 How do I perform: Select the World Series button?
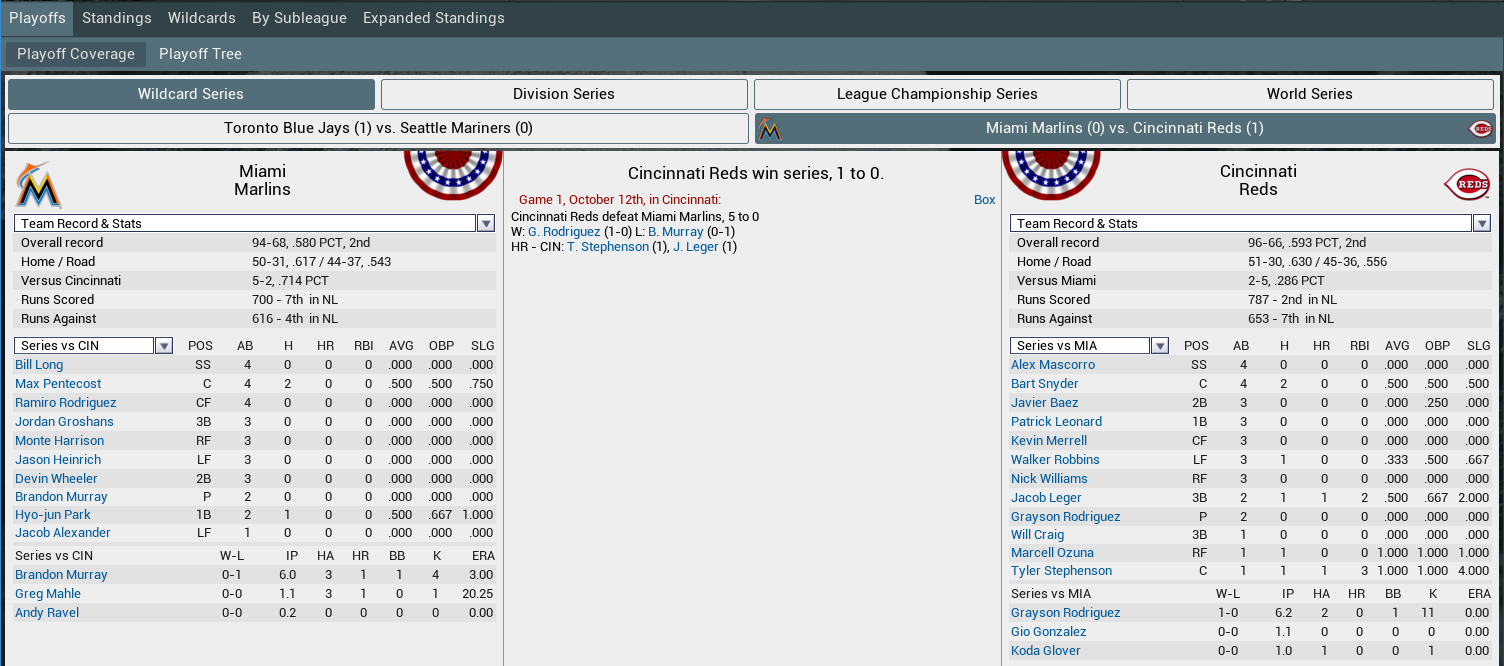click(1309, 94)
